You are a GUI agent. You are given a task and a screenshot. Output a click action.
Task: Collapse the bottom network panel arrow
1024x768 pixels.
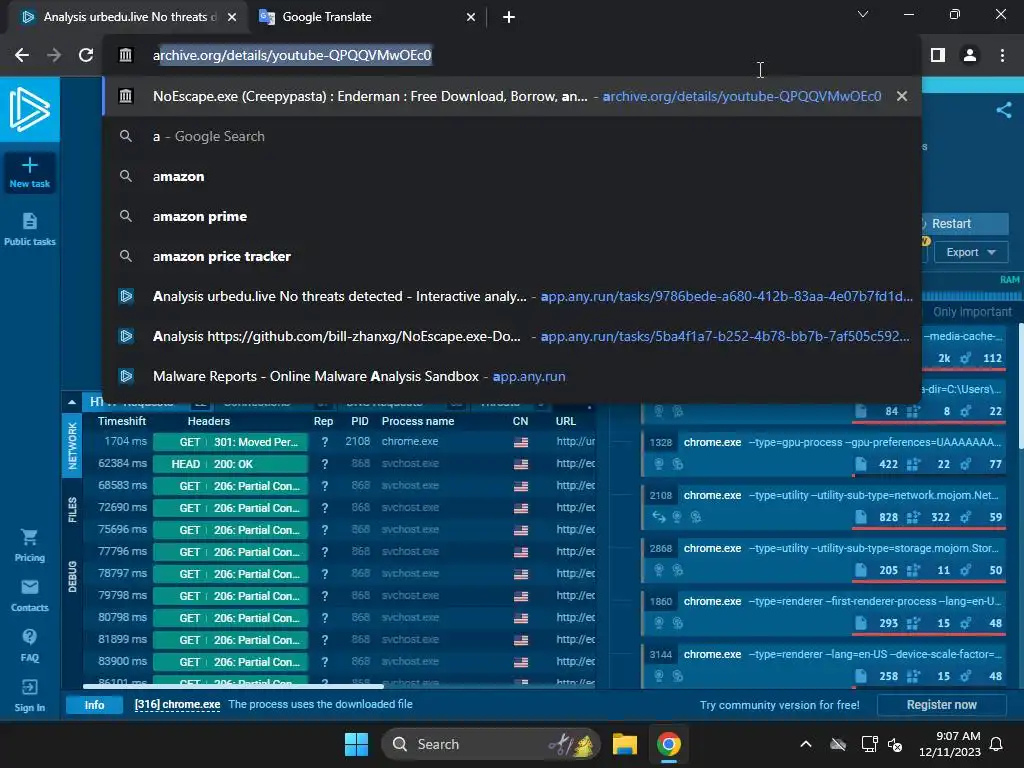72,402
